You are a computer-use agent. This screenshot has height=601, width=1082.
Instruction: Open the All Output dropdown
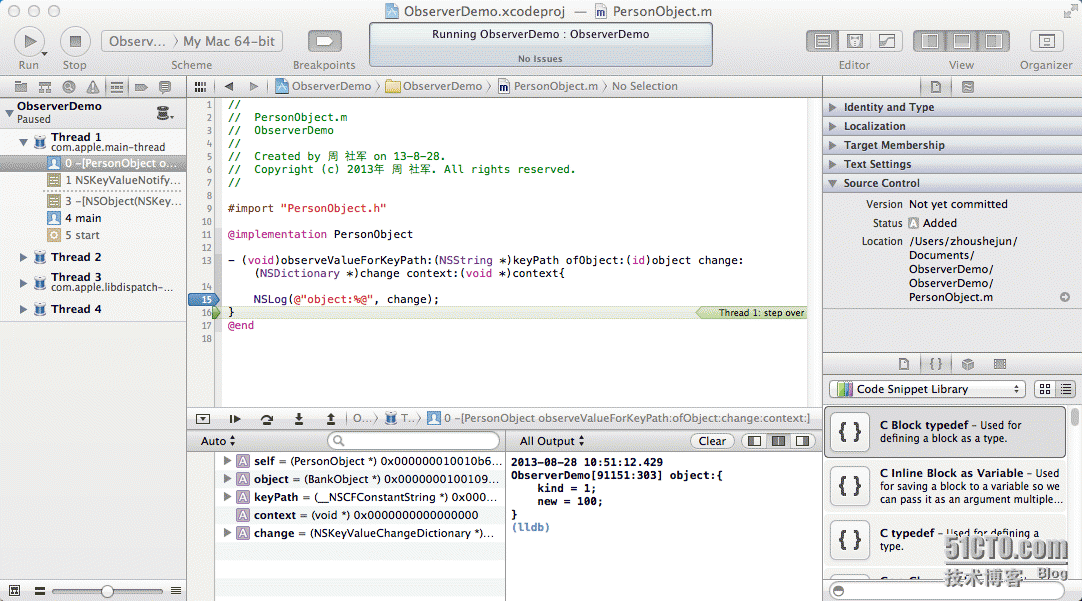552,441
